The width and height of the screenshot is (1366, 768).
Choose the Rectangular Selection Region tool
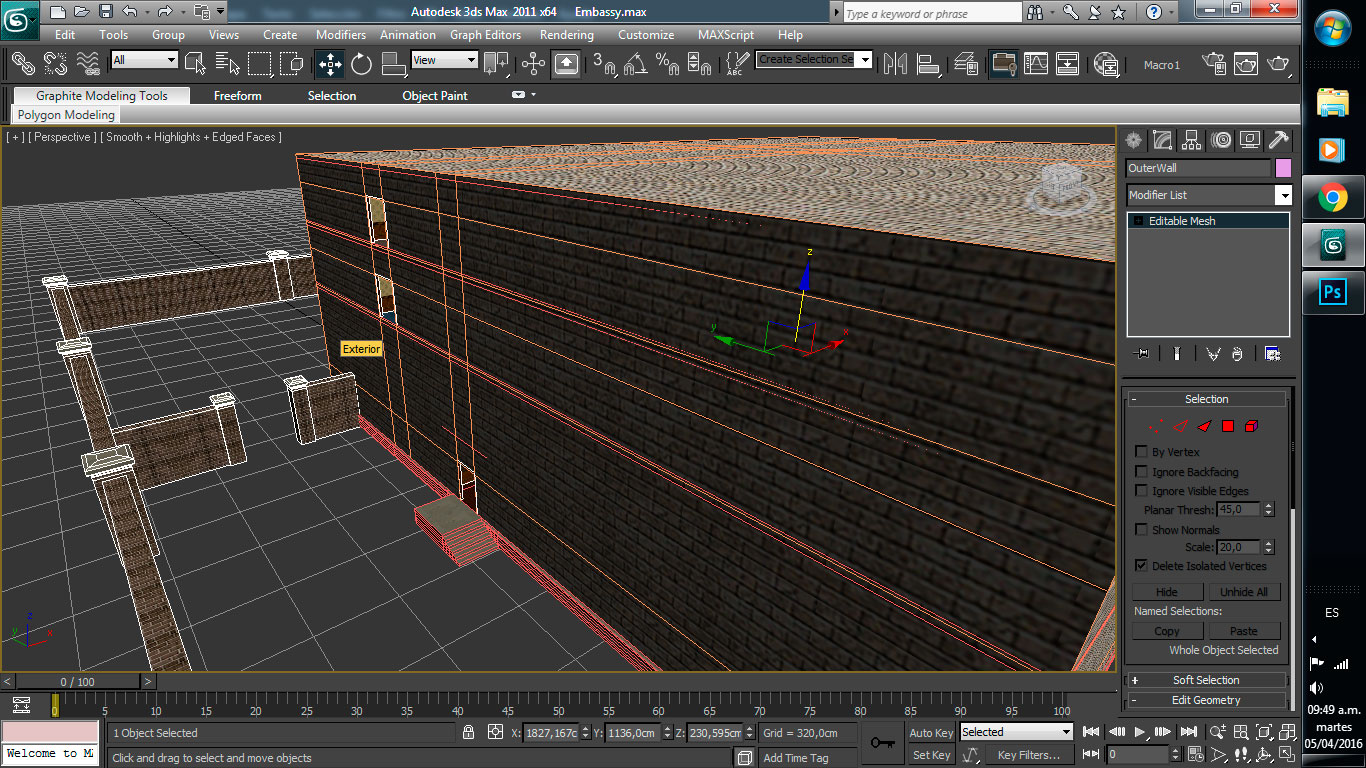tap(260, 64)
